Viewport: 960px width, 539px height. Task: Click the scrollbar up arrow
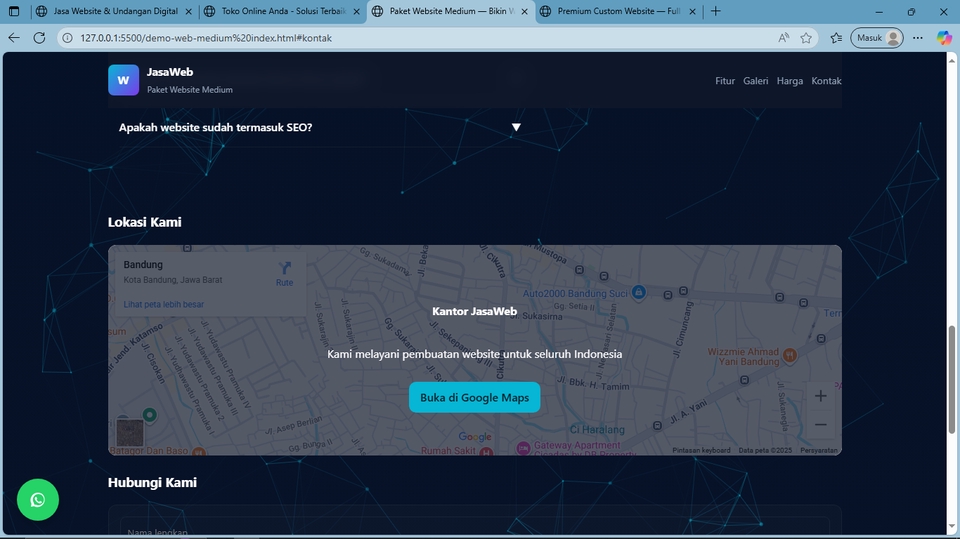coord(951,60)
